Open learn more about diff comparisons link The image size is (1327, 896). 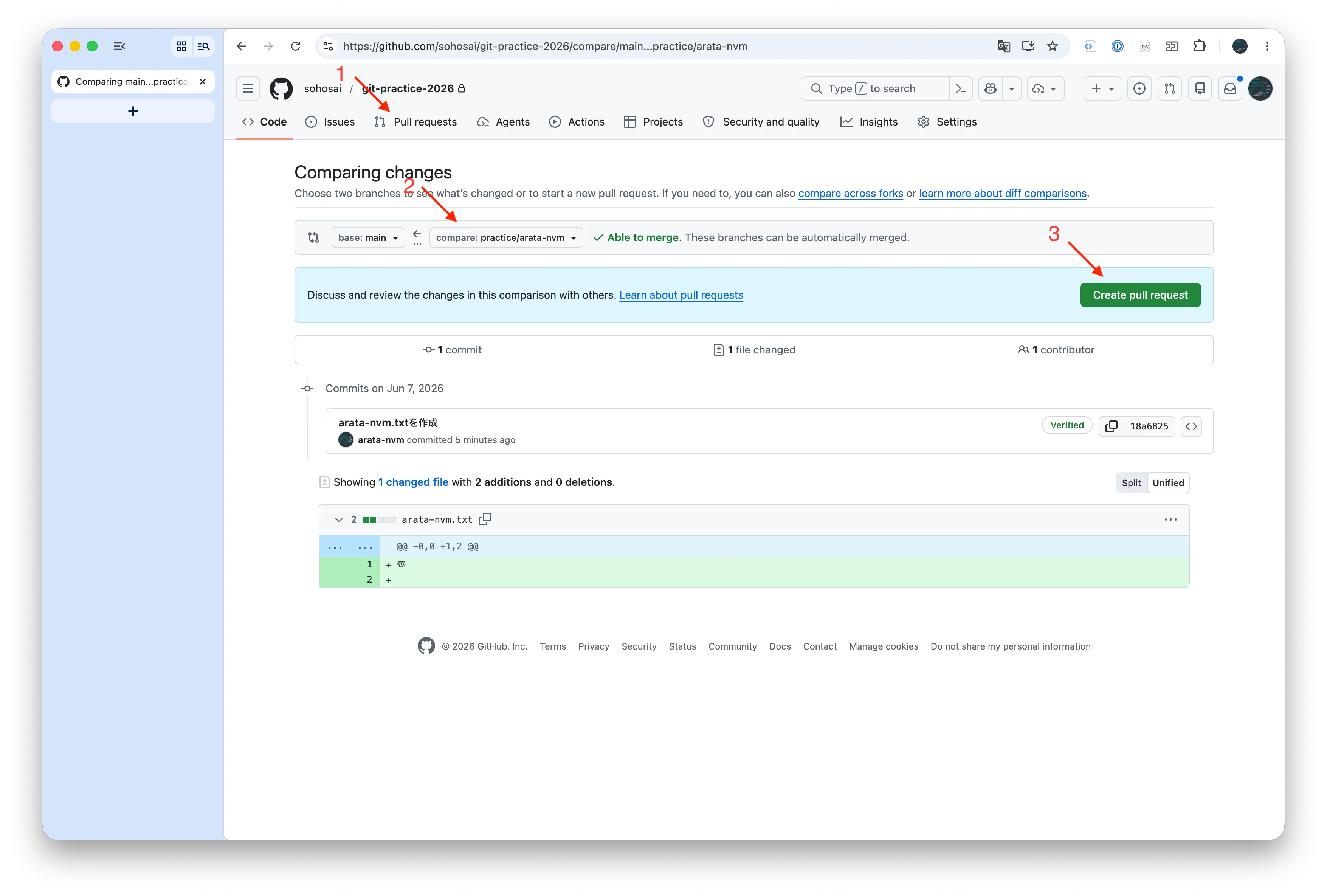(1002, 193)
